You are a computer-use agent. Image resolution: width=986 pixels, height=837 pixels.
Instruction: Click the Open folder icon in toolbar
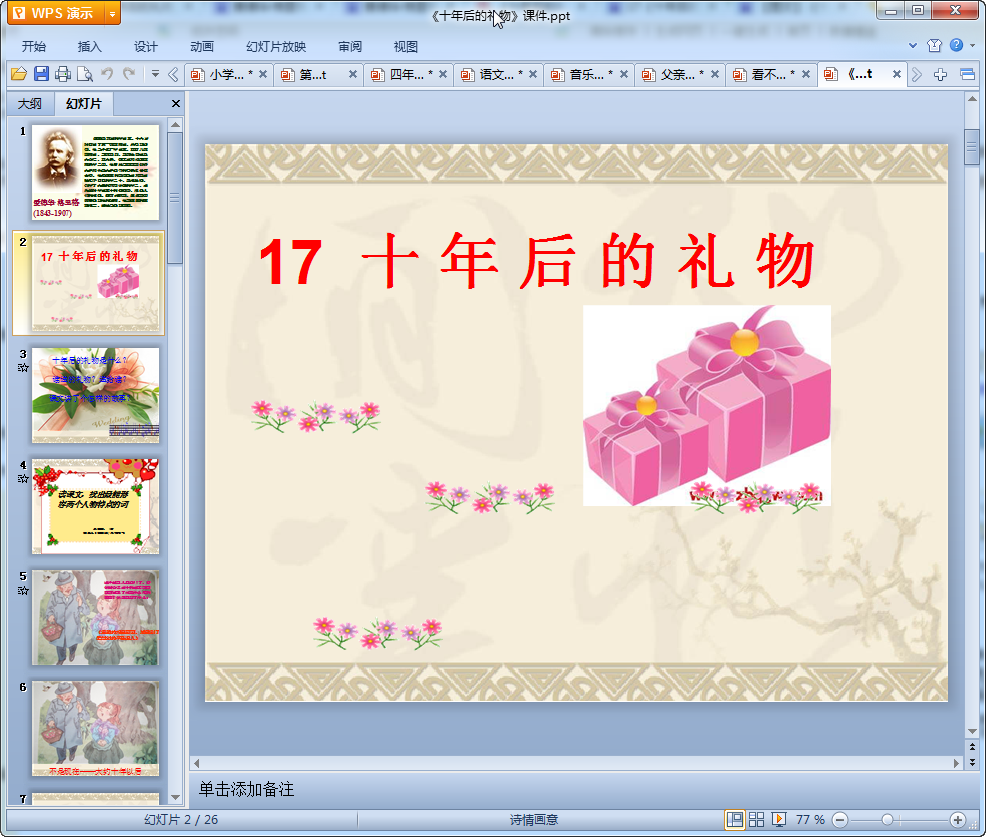coord(18,74)
